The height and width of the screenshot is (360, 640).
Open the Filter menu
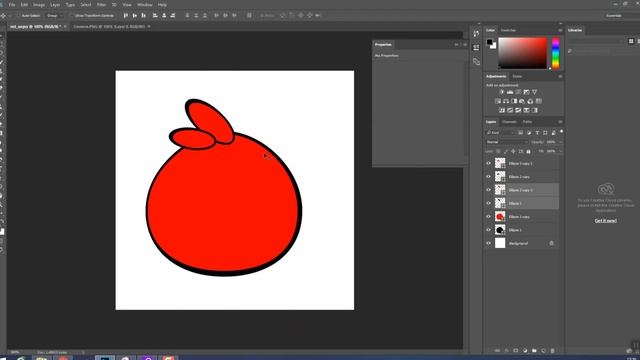102,4
